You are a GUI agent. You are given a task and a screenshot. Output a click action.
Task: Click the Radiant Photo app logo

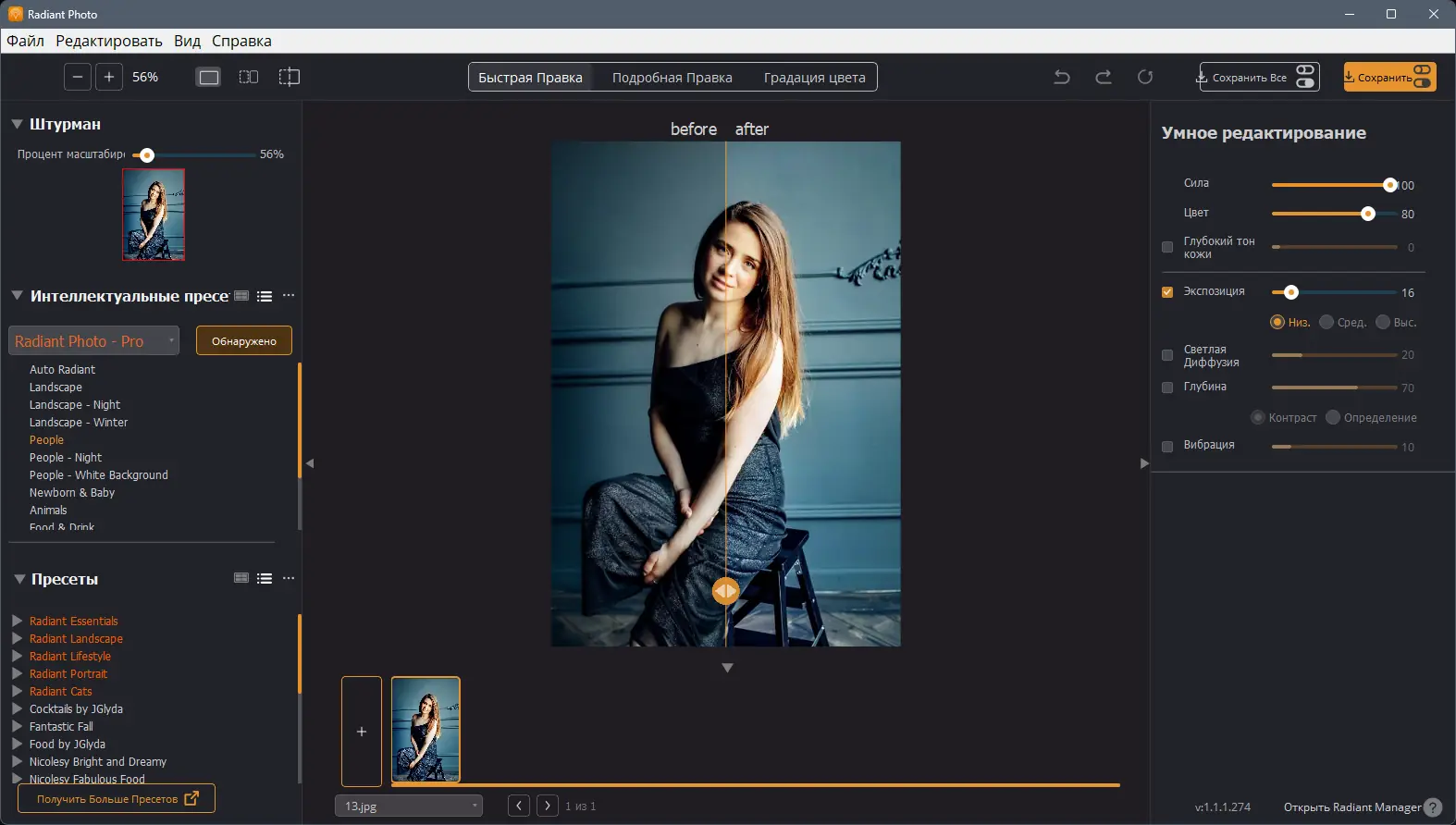pos(16,14)
